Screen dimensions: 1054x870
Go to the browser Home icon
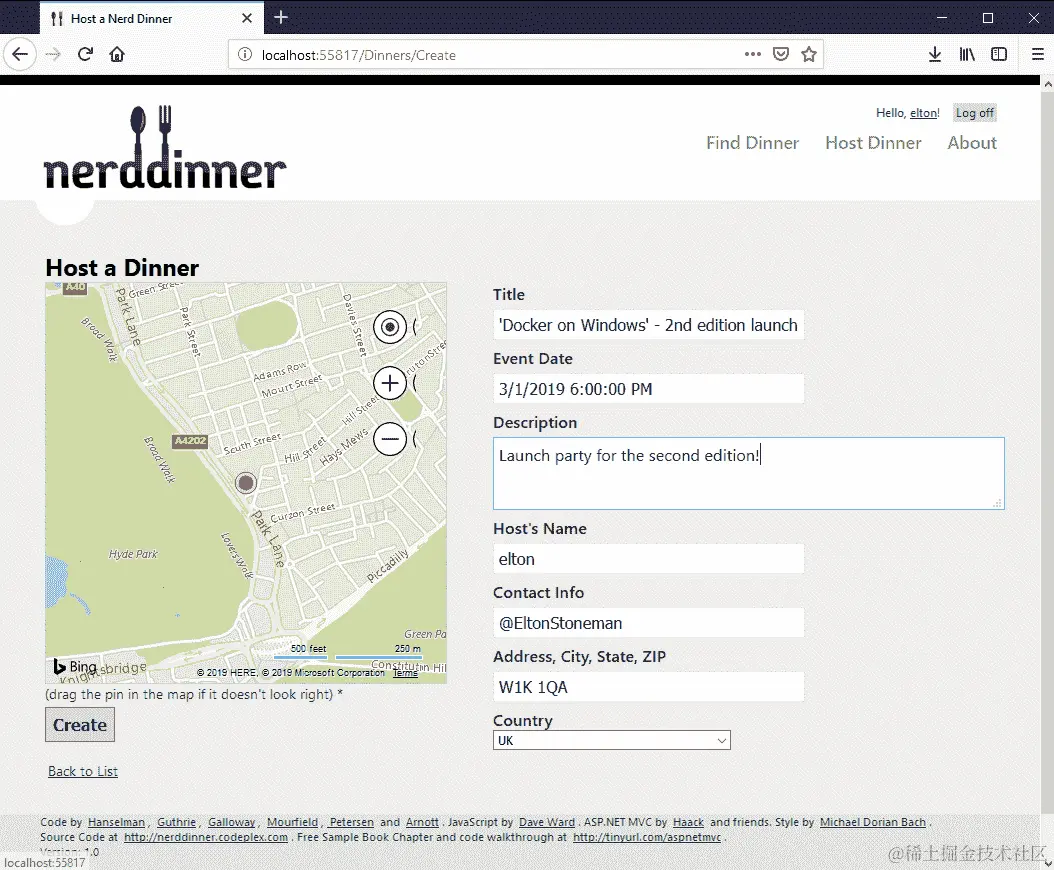(117, 54)
